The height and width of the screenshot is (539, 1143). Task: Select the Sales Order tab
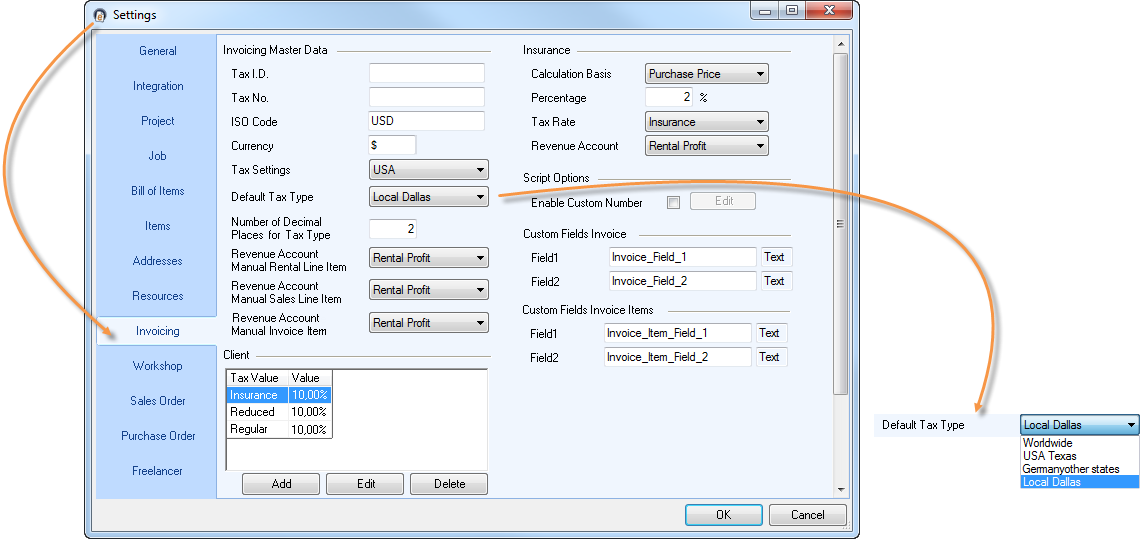[157, 401]
